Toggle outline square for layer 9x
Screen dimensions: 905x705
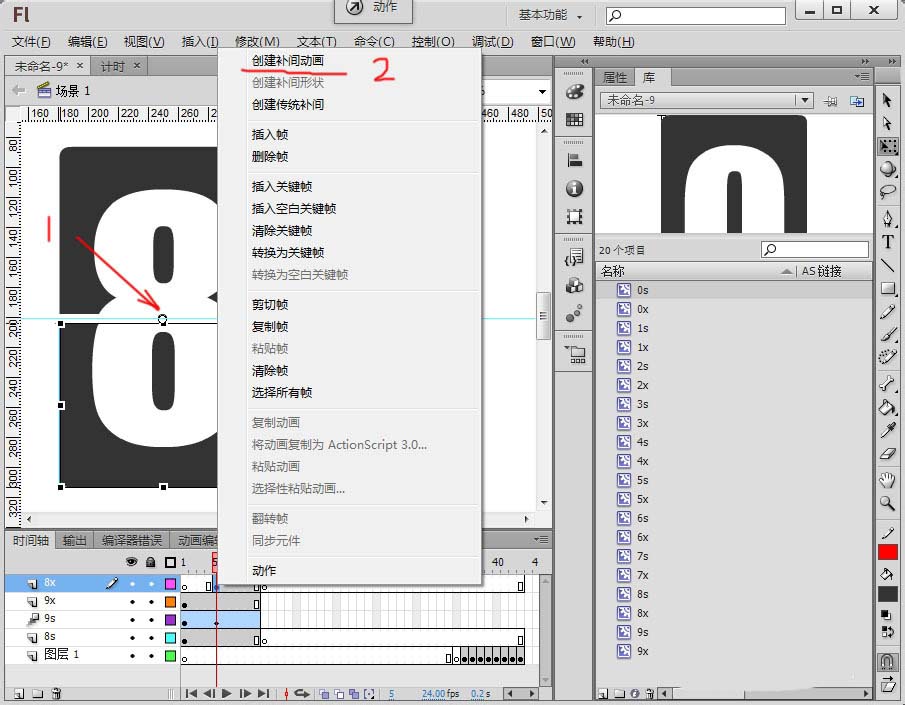[x=170, y=602]
